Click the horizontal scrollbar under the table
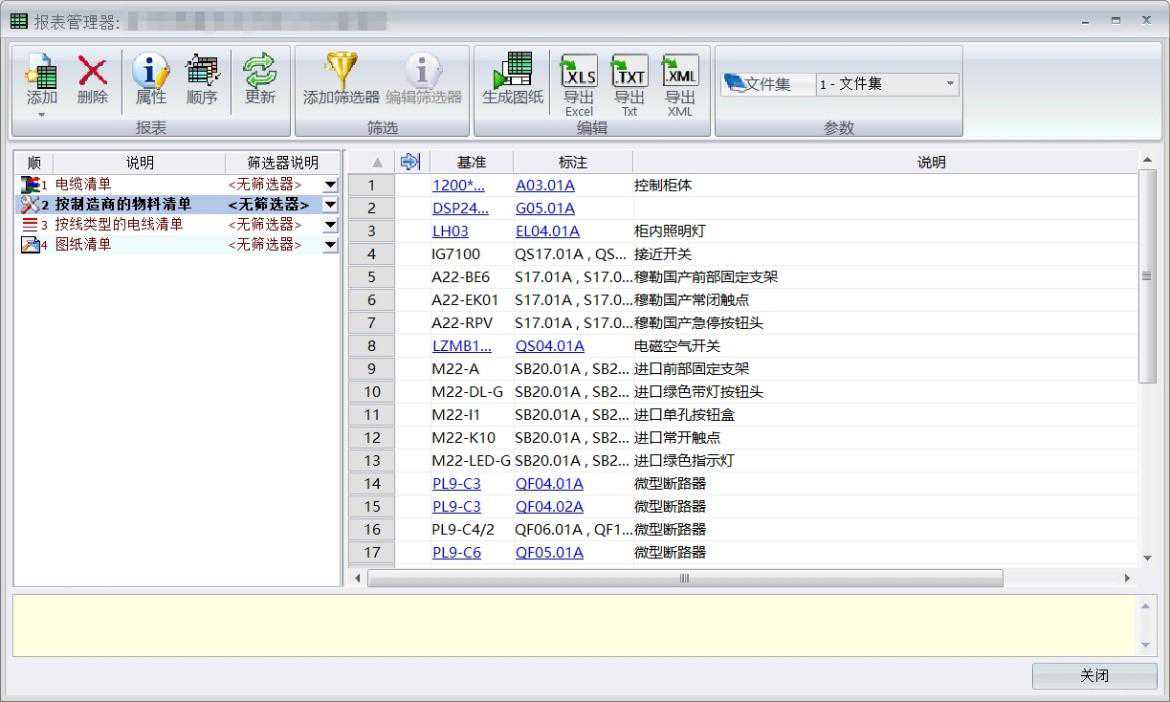1170x702 pixels. tap(685, 579)
